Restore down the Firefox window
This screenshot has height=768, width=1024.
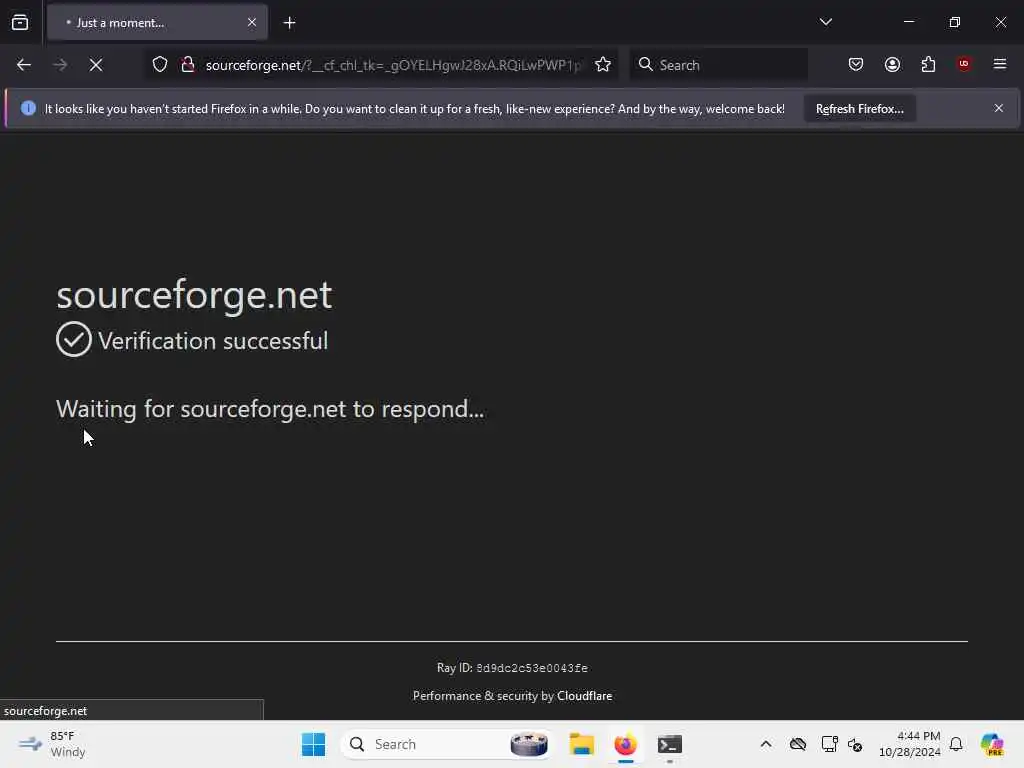click(x=954, y=22)
